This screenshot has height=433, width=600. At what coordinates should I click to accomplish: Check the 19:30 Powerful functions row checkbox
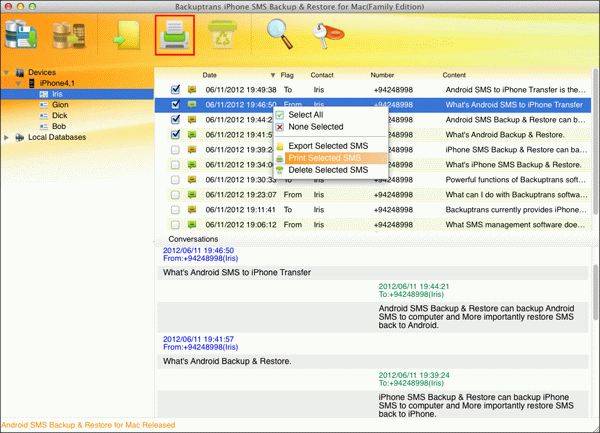(x=175, y=179)
